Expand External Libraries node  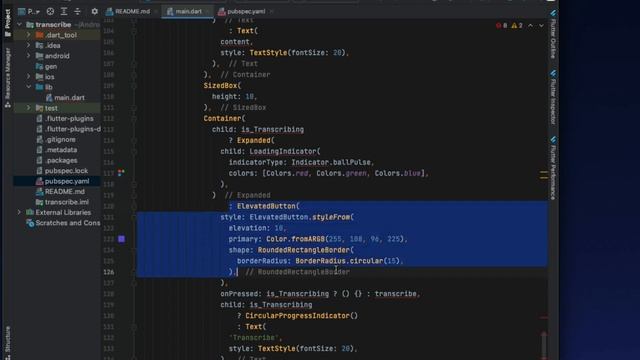[x=19, y=212]
